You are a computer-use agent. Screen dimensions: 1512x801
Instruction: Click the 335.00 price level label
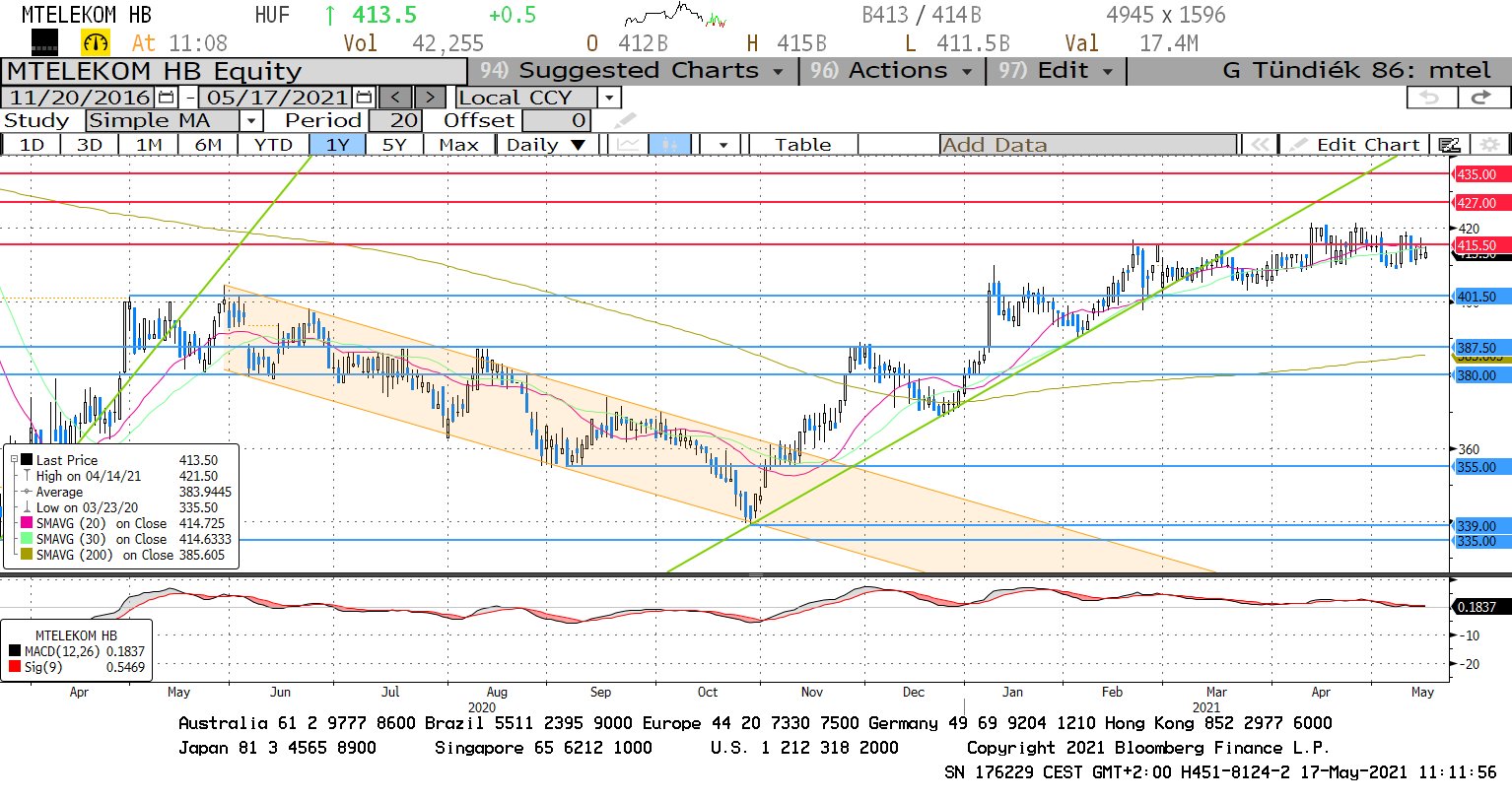[x=1481, y=541]
